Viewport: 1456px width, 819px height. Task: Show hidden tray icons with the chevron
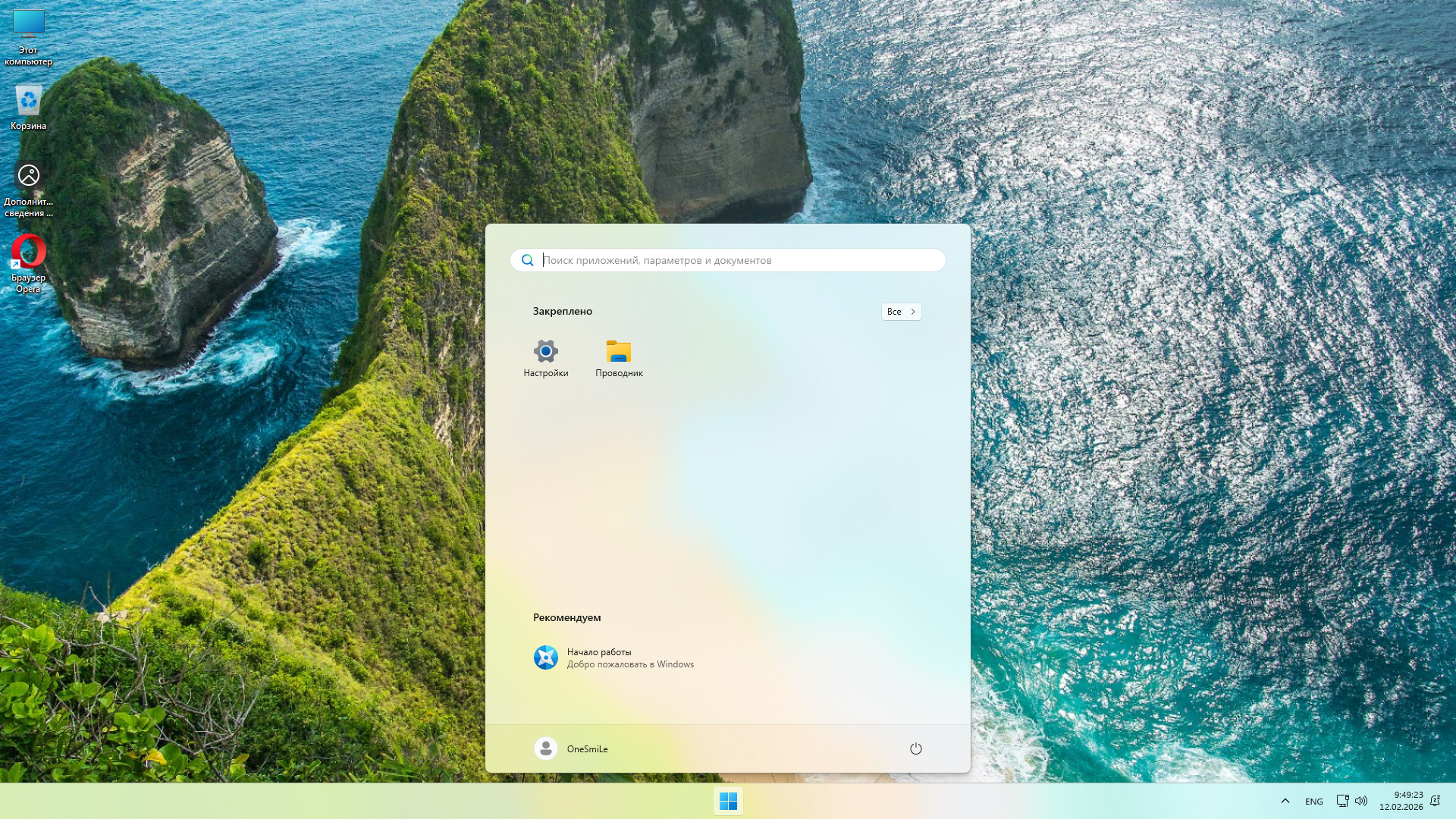1285,800
